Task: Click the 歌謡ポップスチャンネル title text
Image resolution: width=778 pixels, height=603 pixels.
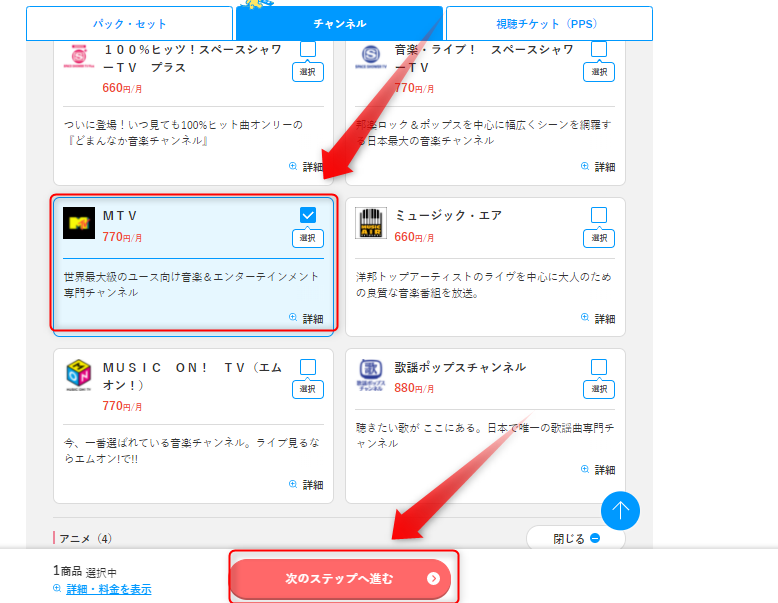Action: 460,367
